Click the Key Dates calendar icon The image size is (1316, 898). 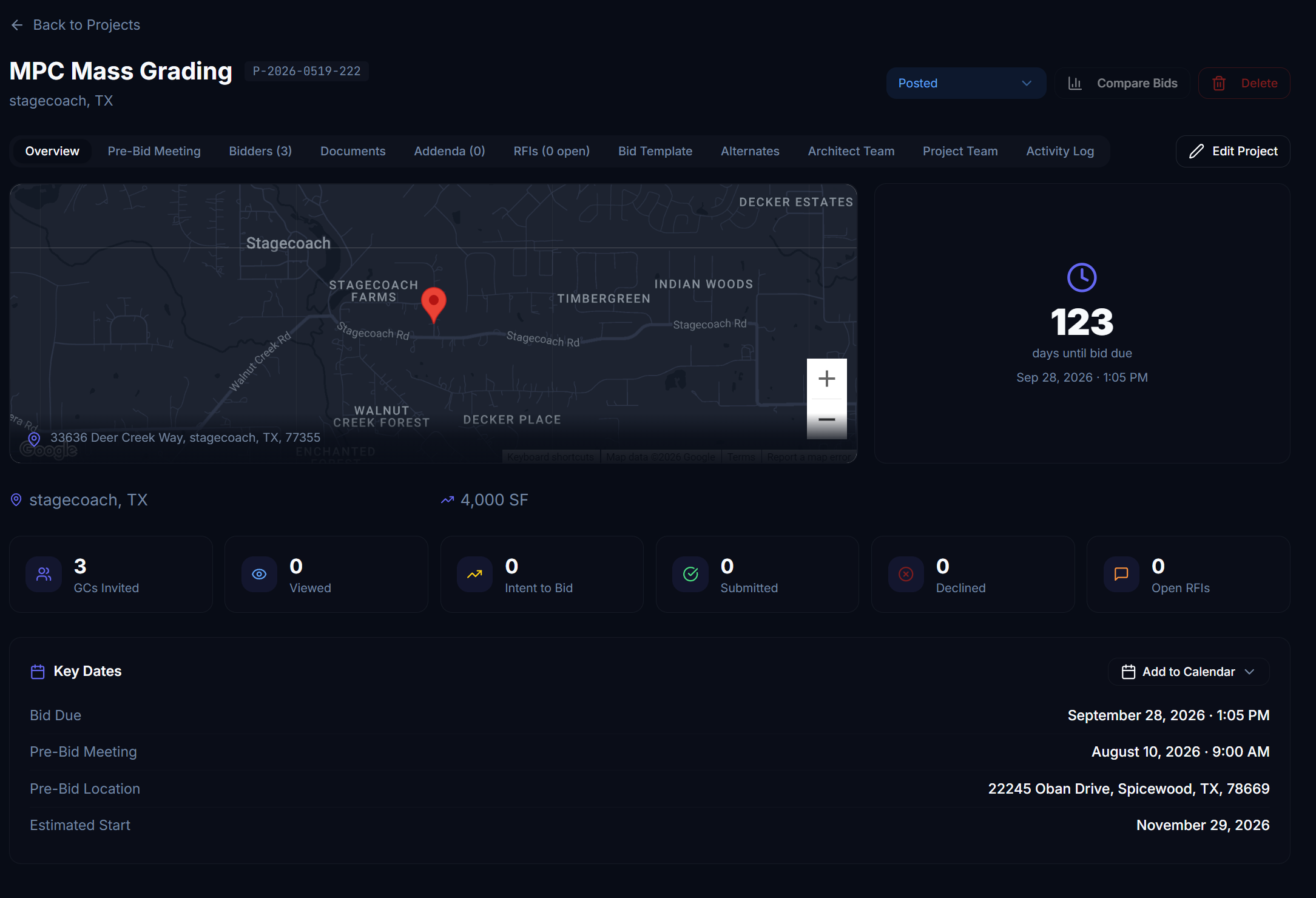coord(38,672)
